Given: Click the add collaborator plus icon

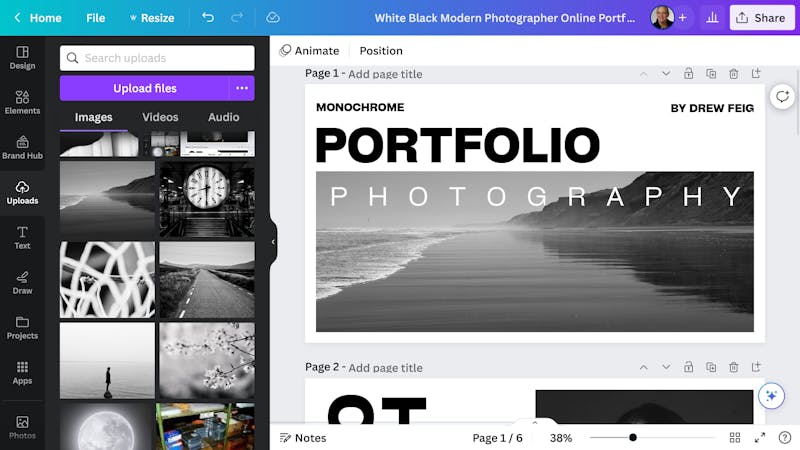Looking at the screenshot, I should [682, 18].
